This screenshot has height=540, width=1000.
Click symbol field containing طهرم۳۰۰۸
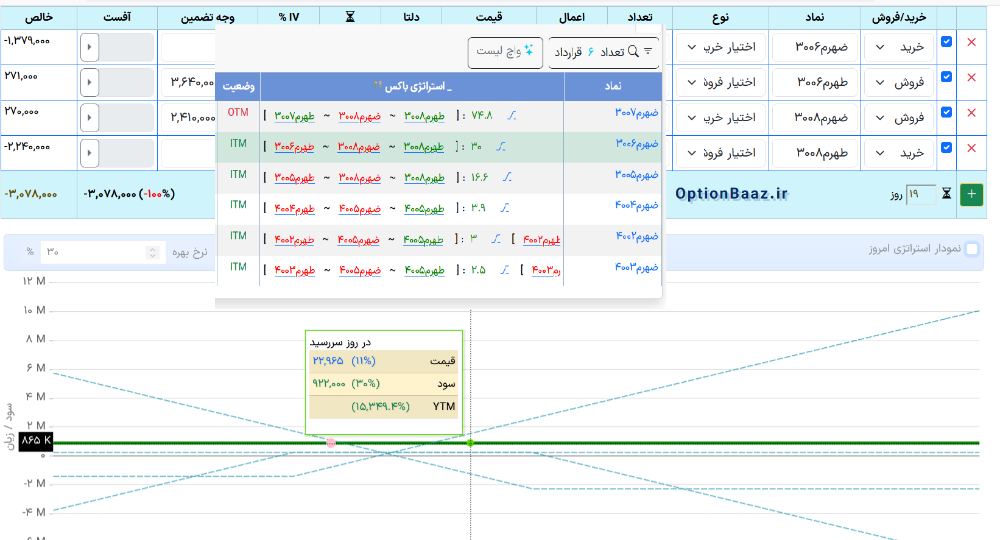[x=814, y=153]
